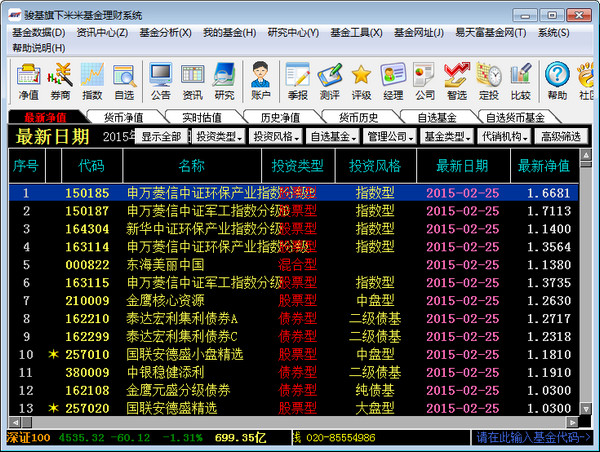Click the 券商 broker toolbar icon
The width and height of the screenshot is (600, 452).
tap(60, 82)
